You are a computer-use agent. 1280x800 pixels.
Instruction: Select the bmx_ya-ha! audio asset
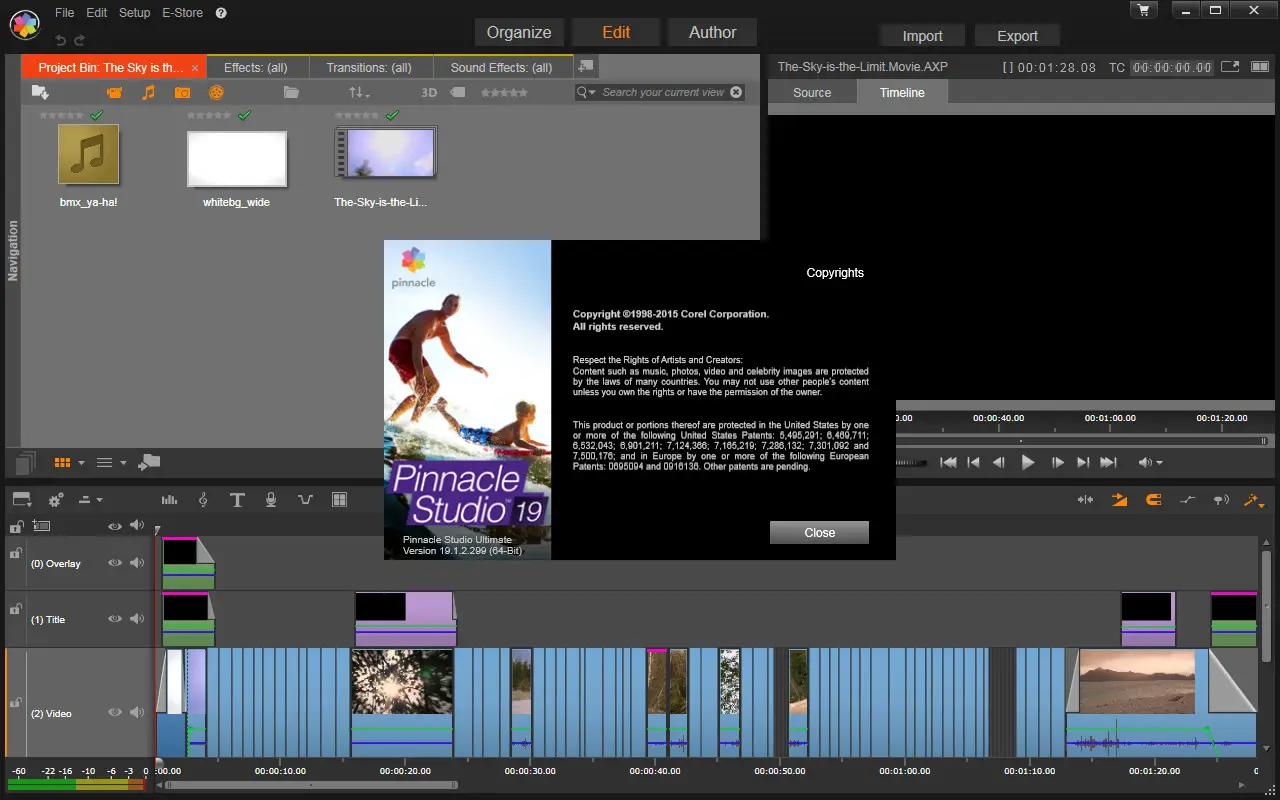tap(89, 154)
